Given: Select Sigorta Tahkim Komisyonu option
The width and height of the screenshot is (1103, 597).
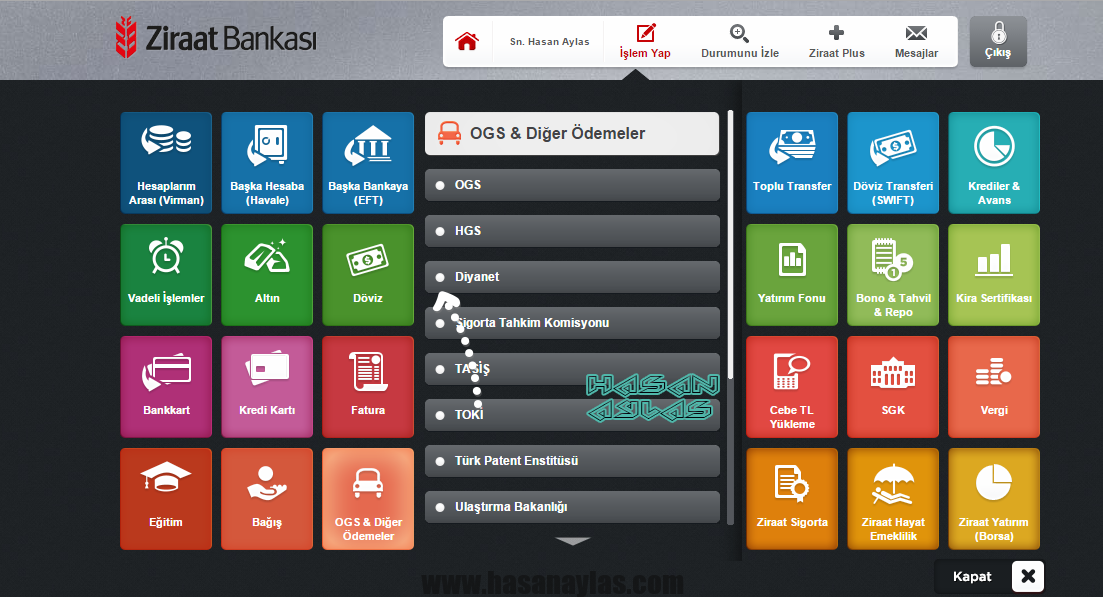Looking at the screenshot, I should tap(573, 323).
